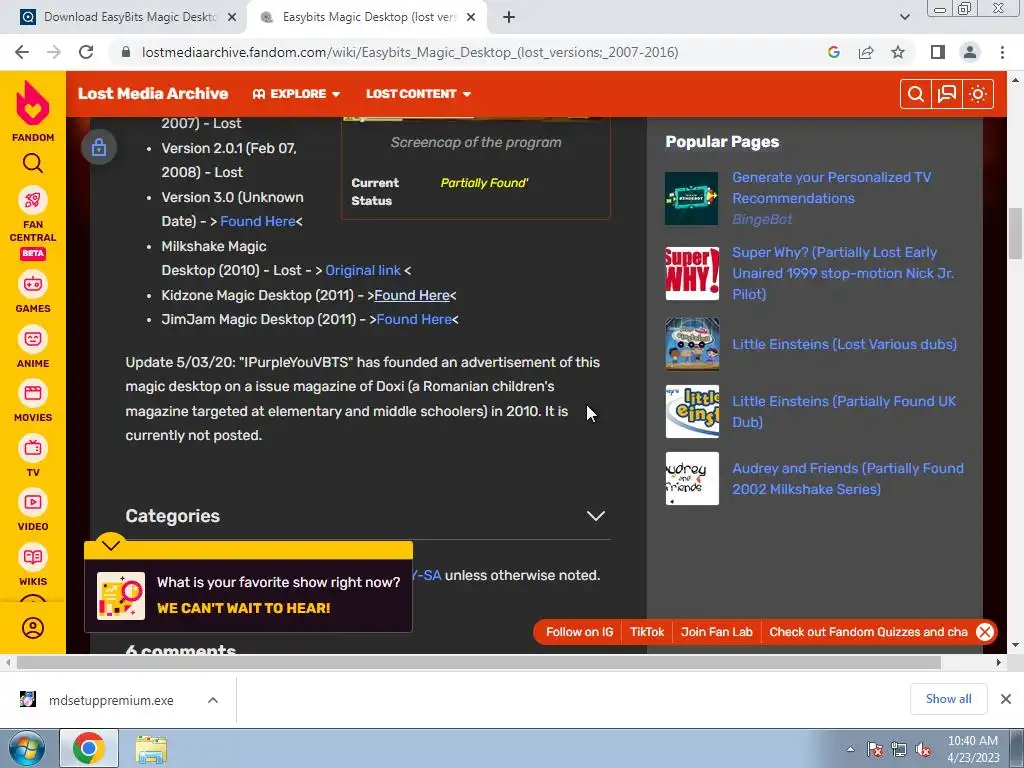Click the Google icon in address bar

(833, 52)
